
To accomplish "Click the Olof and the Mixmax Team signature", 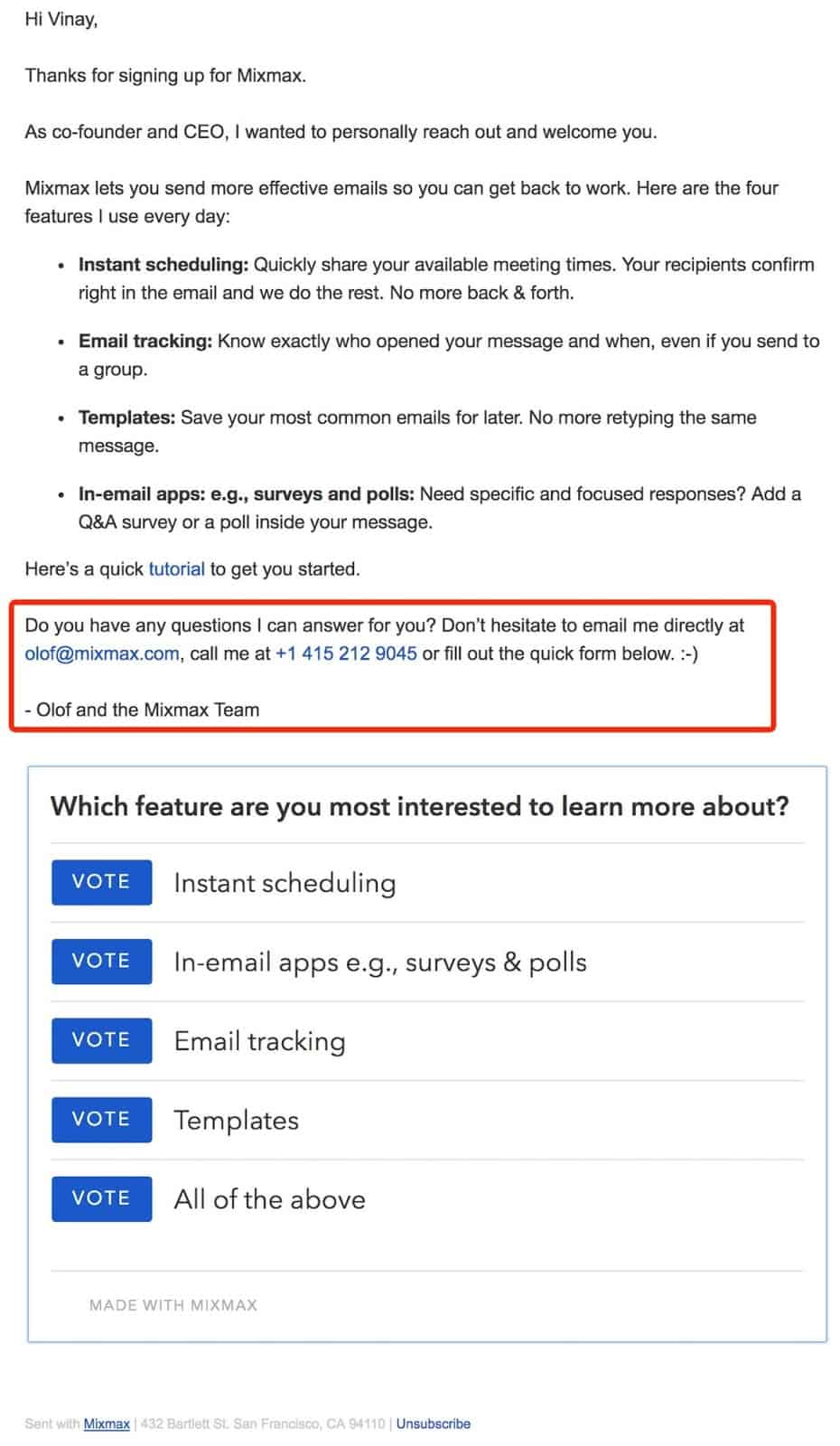I will click(143, 710).
